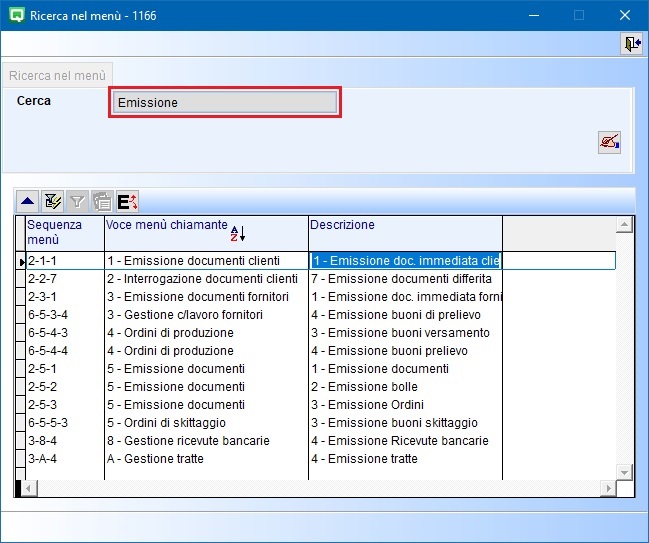Click the copy documents grid toolbar icon
The image size is (649, 543).
101,201
